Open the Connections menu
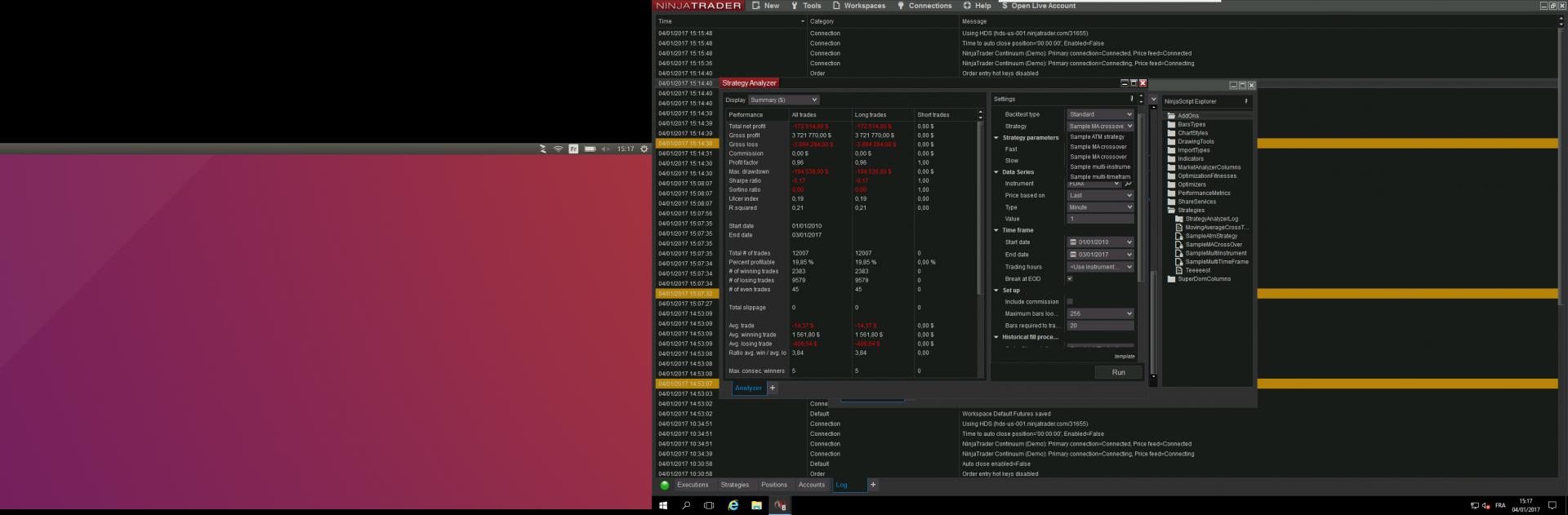Viewport: 1568px width, 515px height. pos(924,6)
